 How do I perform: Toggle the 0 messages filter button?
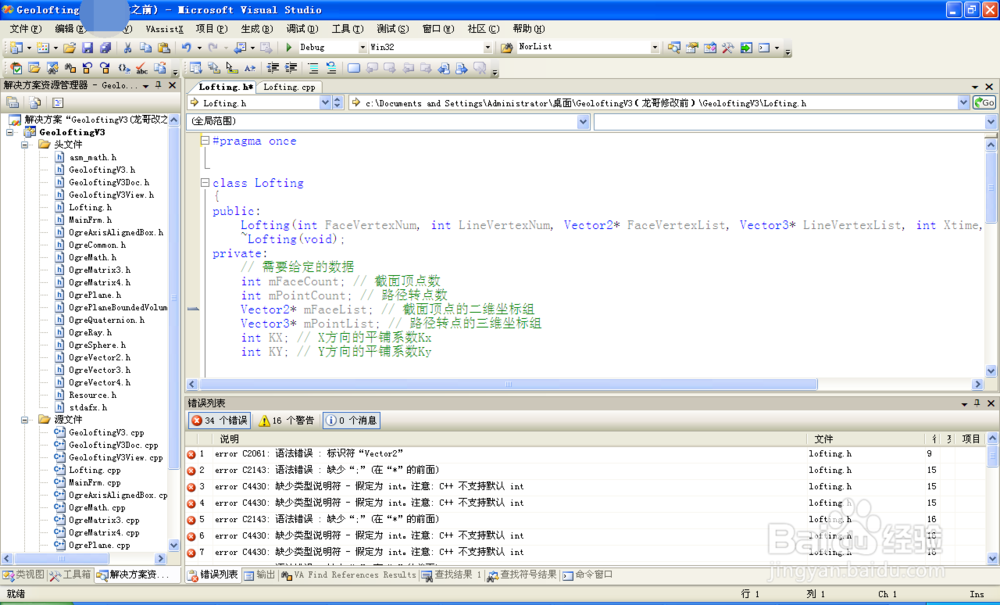(351, 420)
